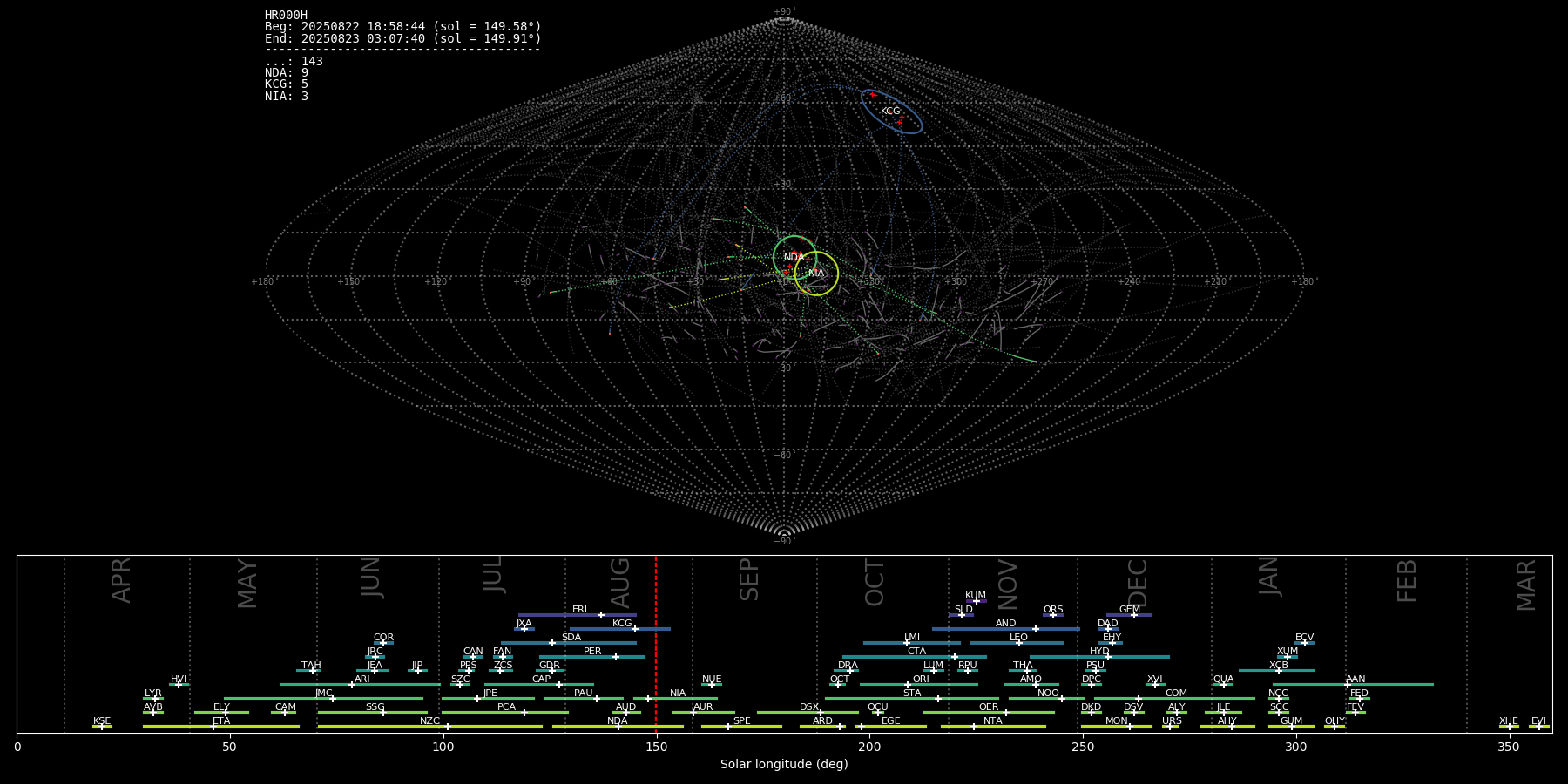The image size is (1568, 784).
Task: Click the '+270' longitude label on map
Action: (x=1043, y=281)
